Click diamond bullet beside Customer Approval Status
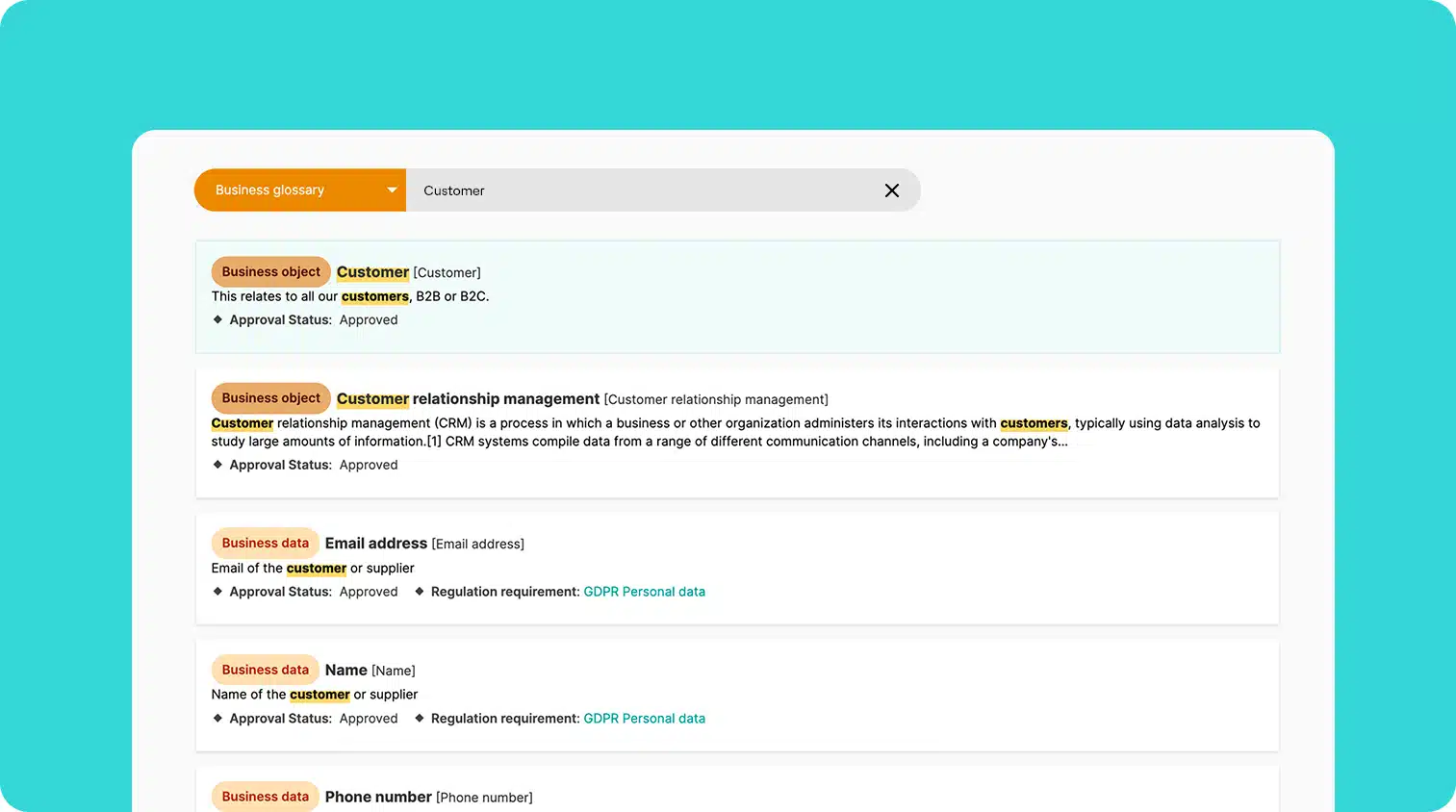This screenshot has height=812, width=1456. point(218,319)
